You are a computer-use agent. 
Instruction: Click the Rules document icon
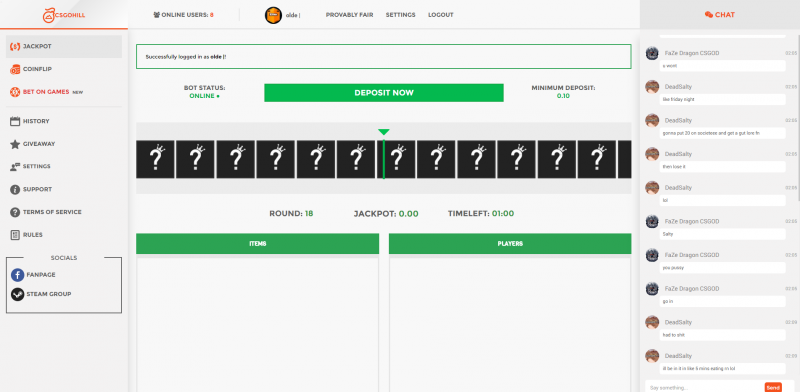tap(15, 235)
